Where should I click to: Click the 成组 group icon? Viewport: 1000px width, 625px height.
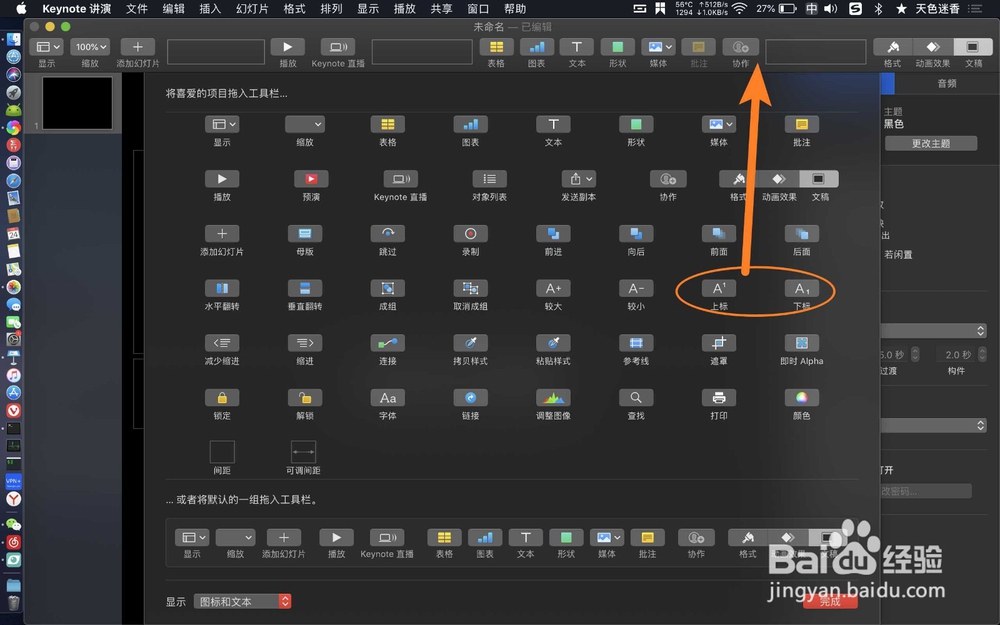tap(388, 288)
